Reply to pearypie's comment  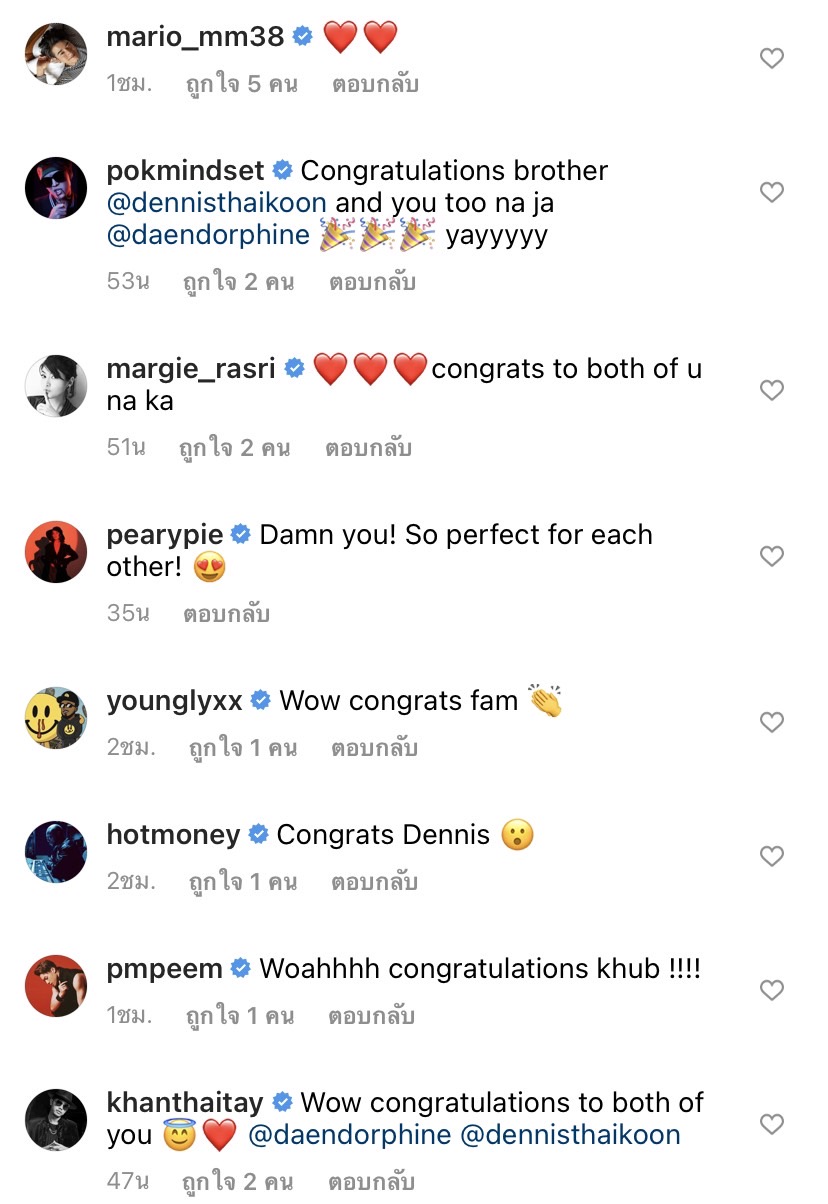point(226,613)
